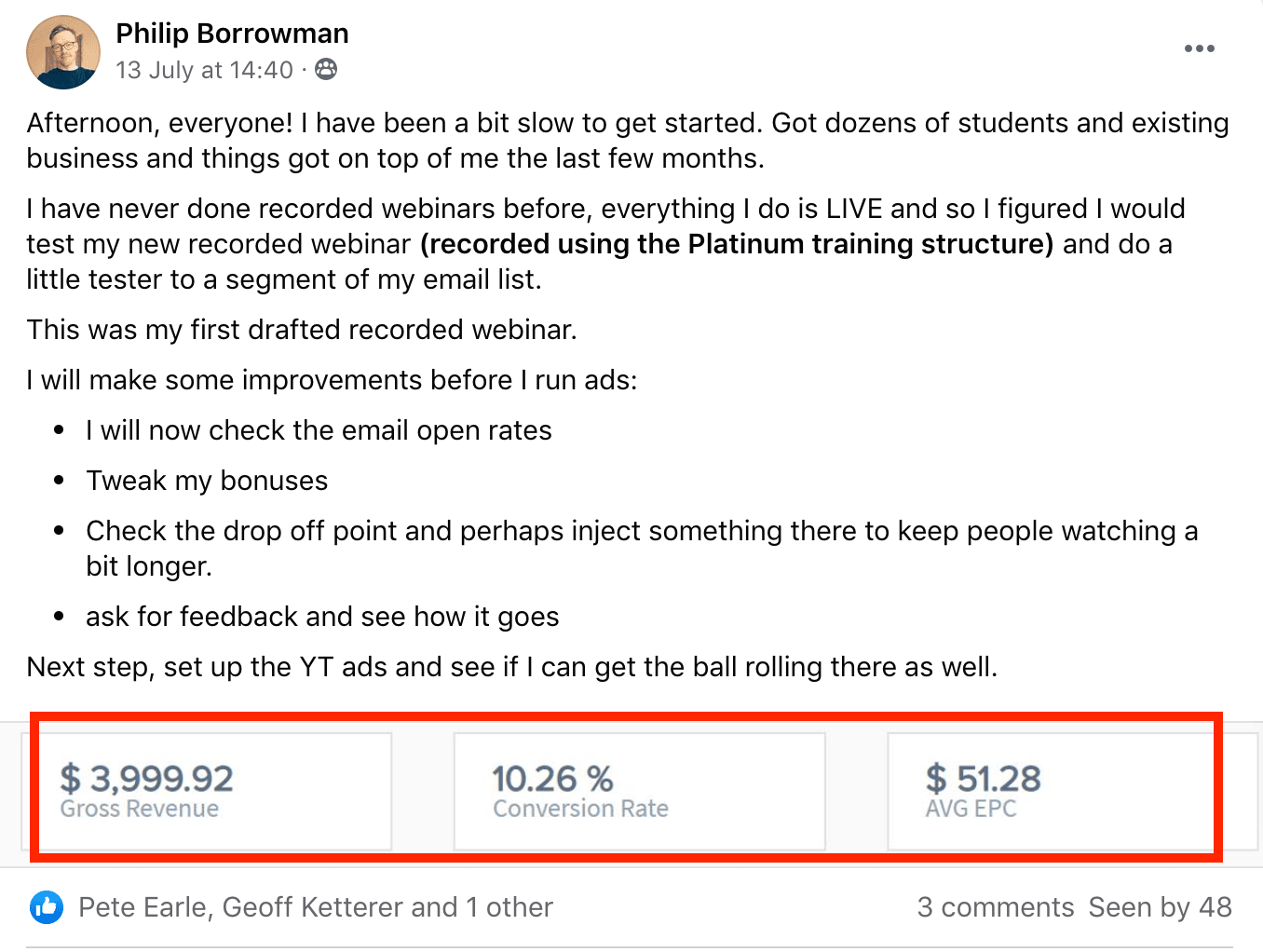Click bold "Platinum training structure" text
Viewport: 1263px width, 952px height.
click(737, 244)
